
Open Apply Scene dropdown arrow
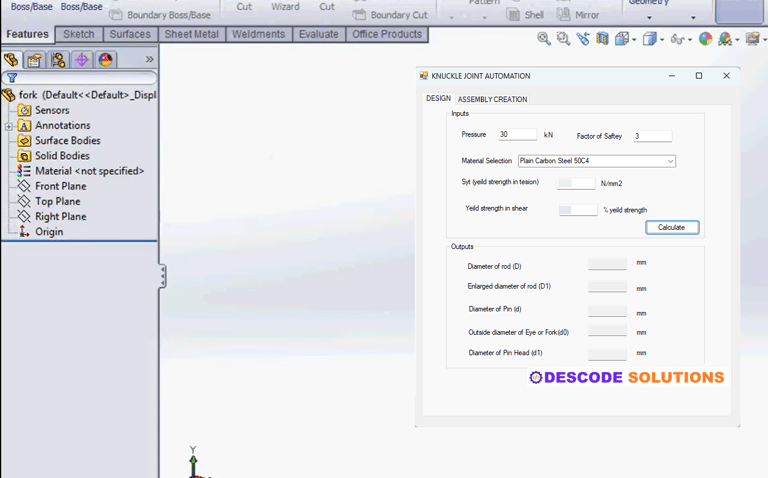(x=737, y=40)
